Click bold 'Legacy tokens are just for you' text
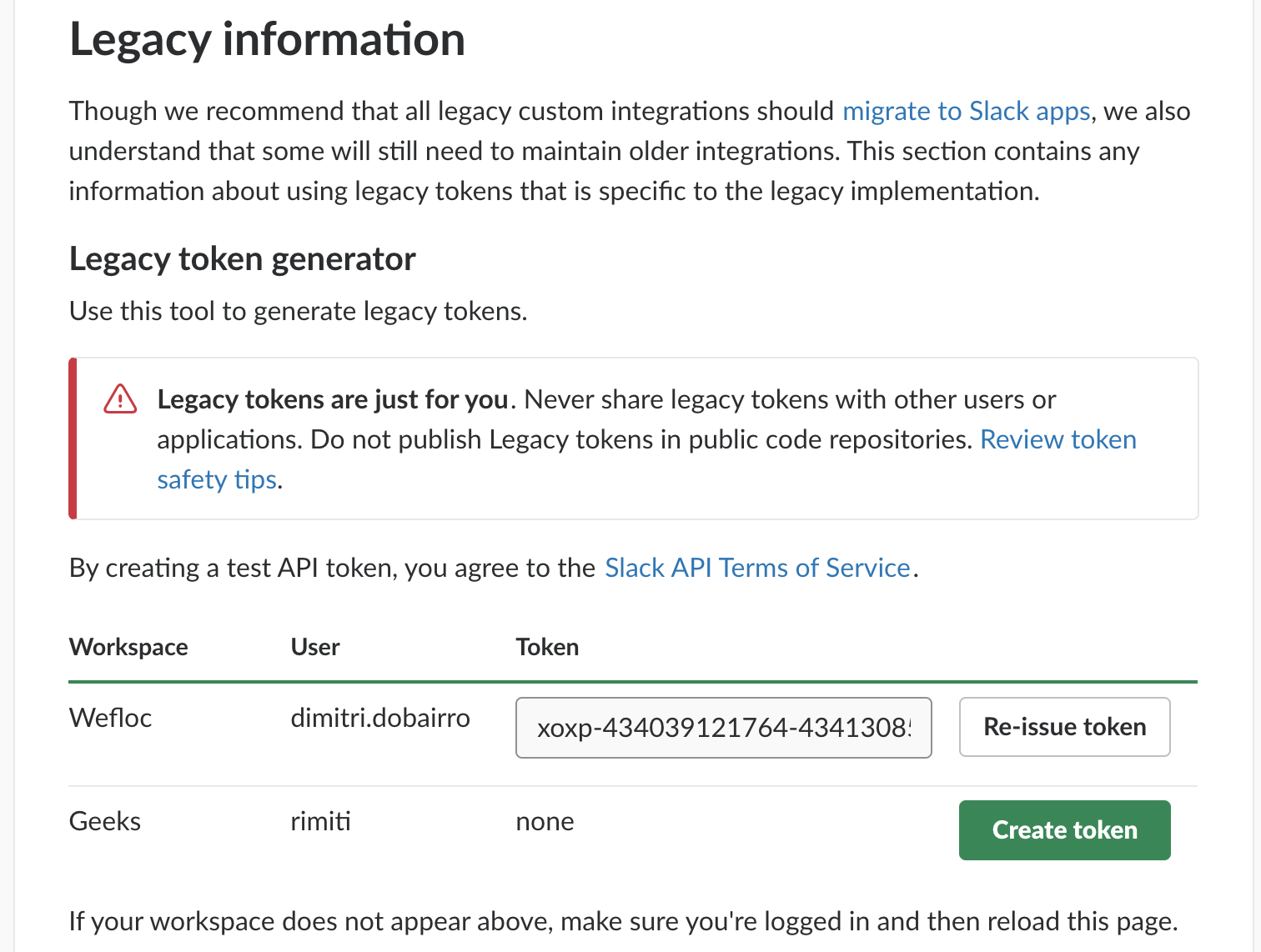The height and width of the screenshot is (952, 1261). (x=333, y=399)
